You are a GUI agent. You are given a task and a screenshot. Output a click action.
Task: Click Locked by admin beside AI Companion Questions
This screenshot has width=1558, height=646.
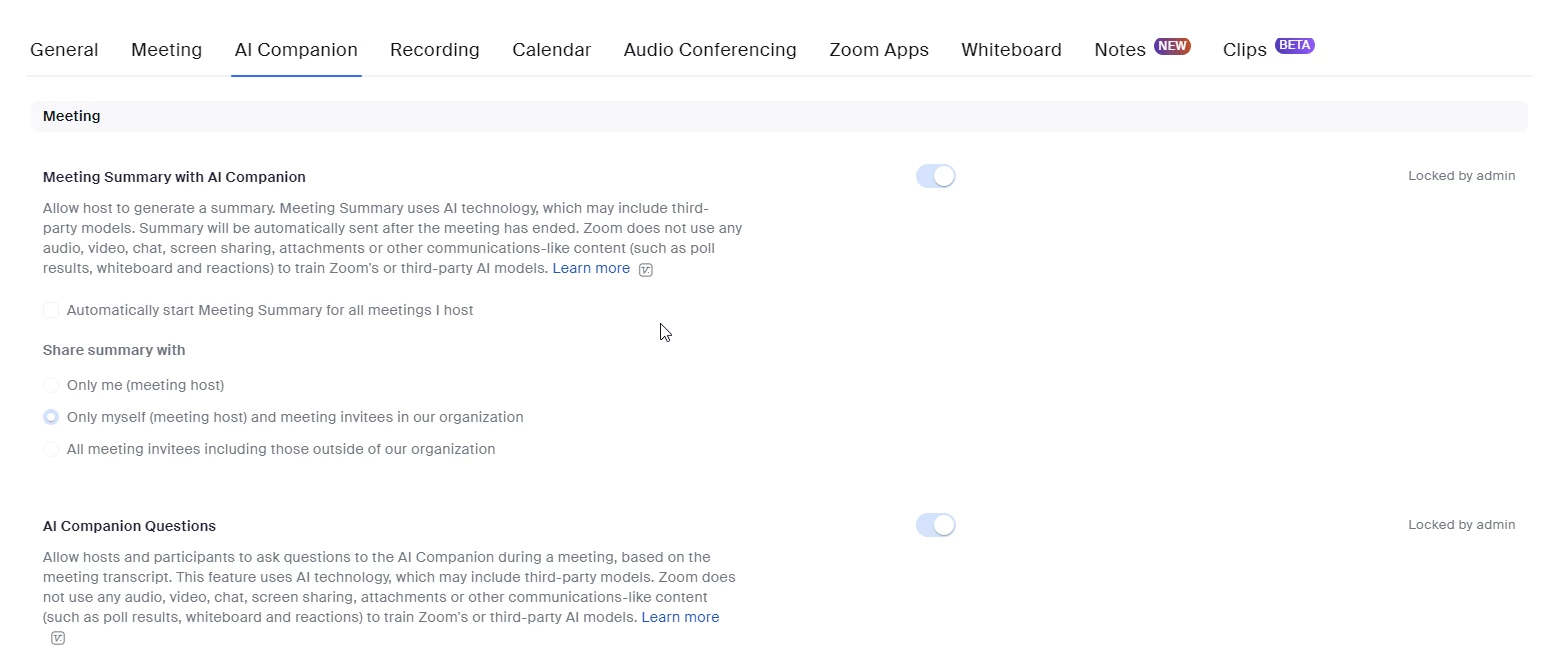point(1461,525)
